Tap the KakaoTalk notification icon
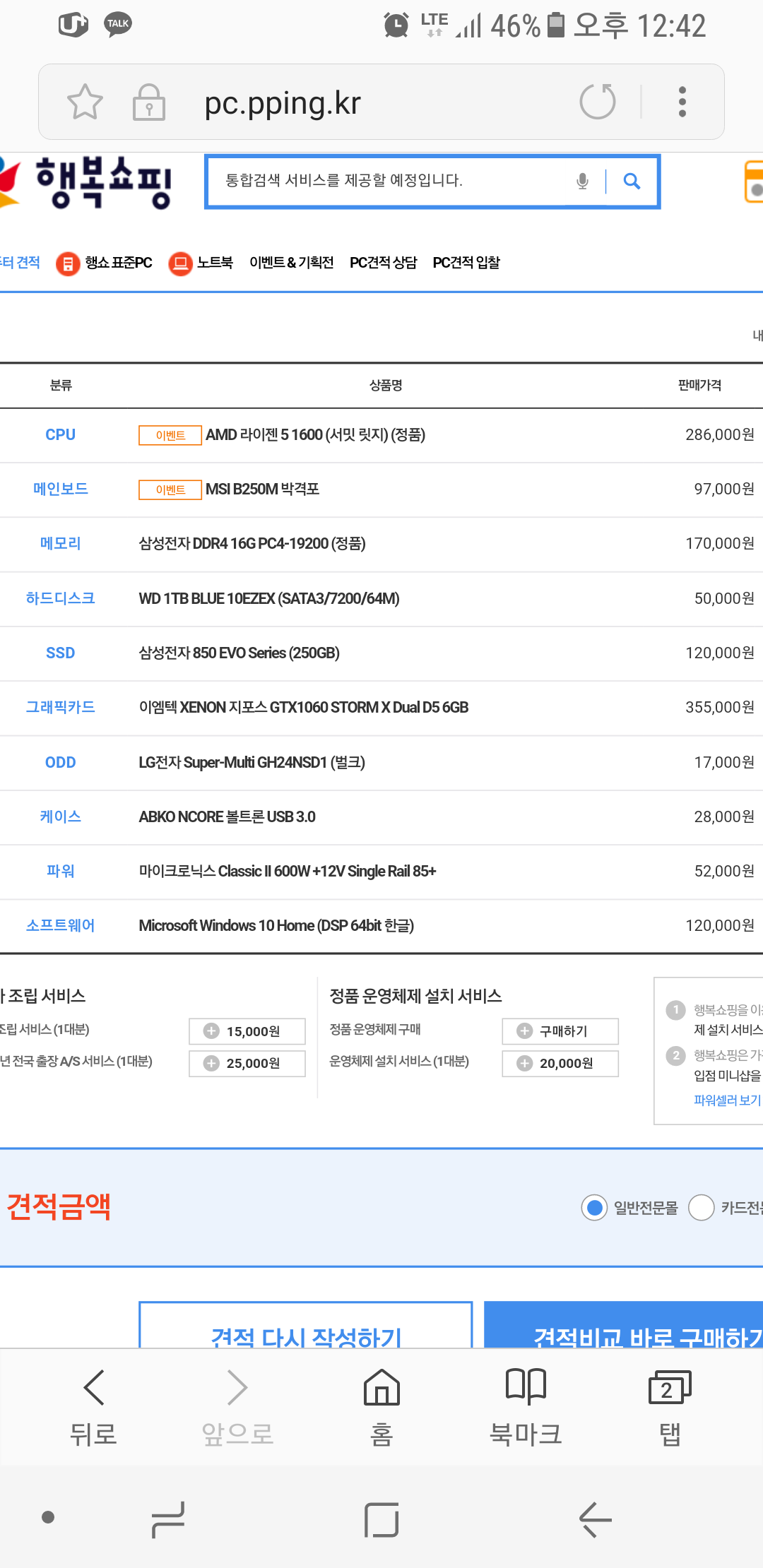Viewport: 763px width, 1568px height. pos(118,25)
